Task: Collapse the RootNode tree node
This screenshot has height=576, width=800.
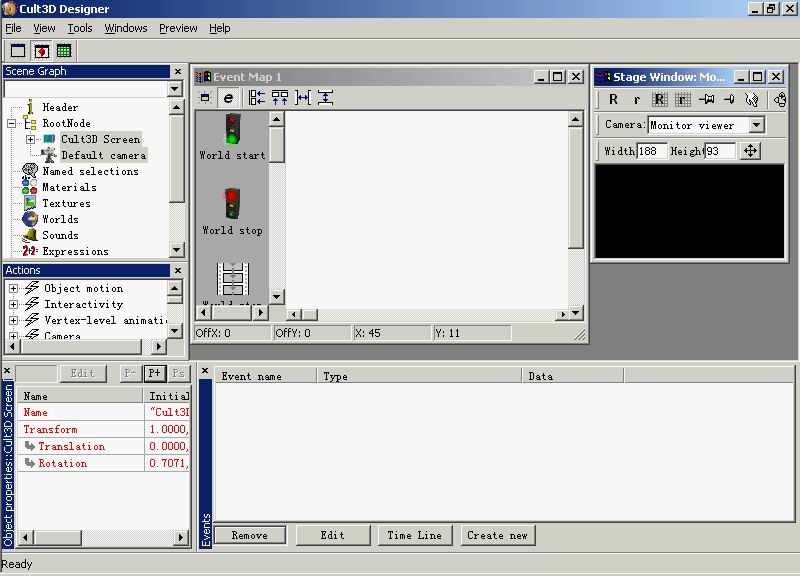Action: (11, 123)
